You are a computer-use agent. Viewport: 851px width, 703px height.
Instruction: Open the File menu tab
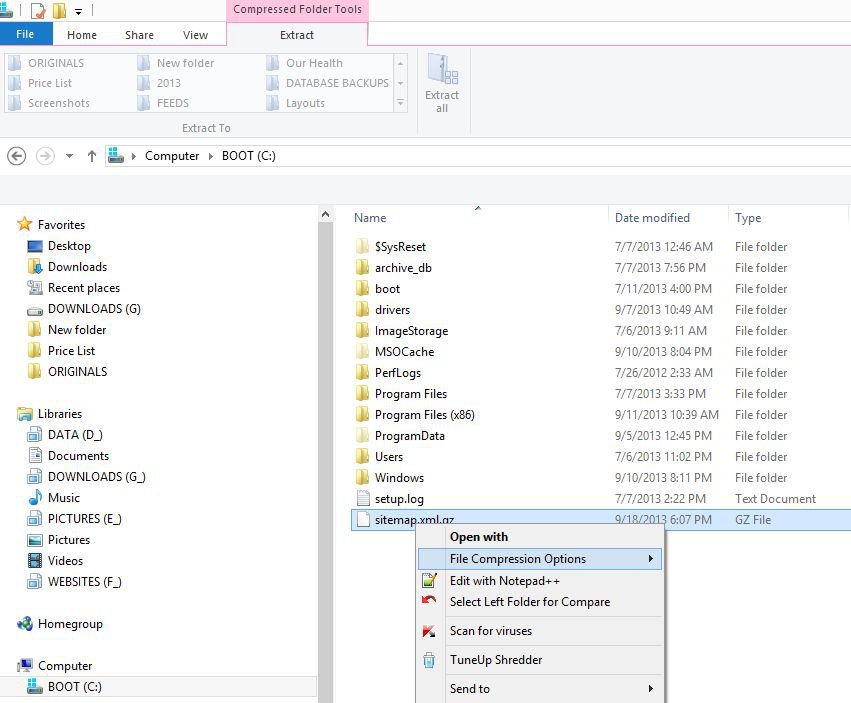[25, 35]
